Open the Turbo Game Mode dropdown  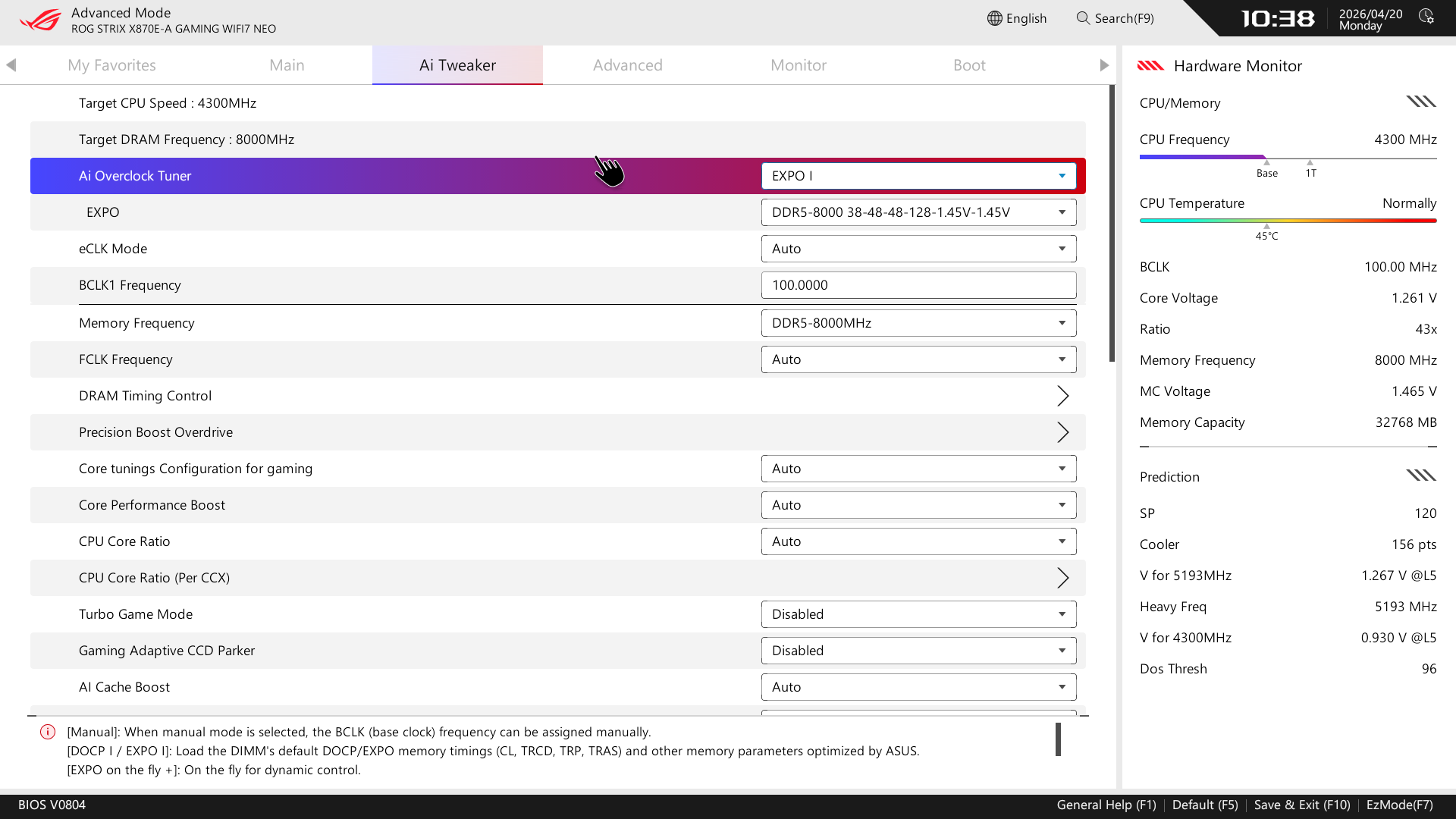[918, 614]
